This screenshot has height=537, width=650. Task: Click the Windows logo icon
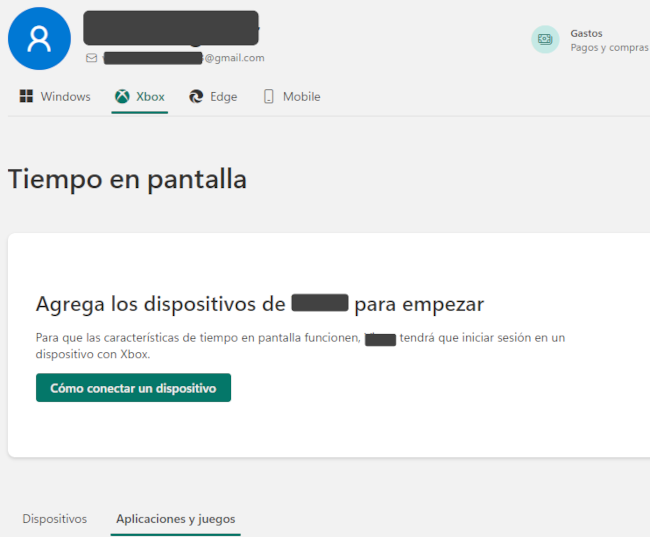click(x=26, y=97)
